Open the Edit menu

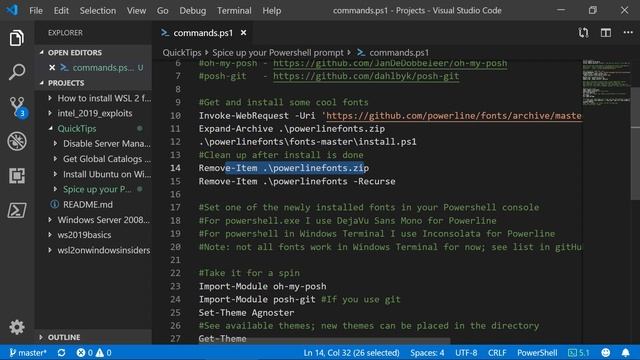coord(61,11)
